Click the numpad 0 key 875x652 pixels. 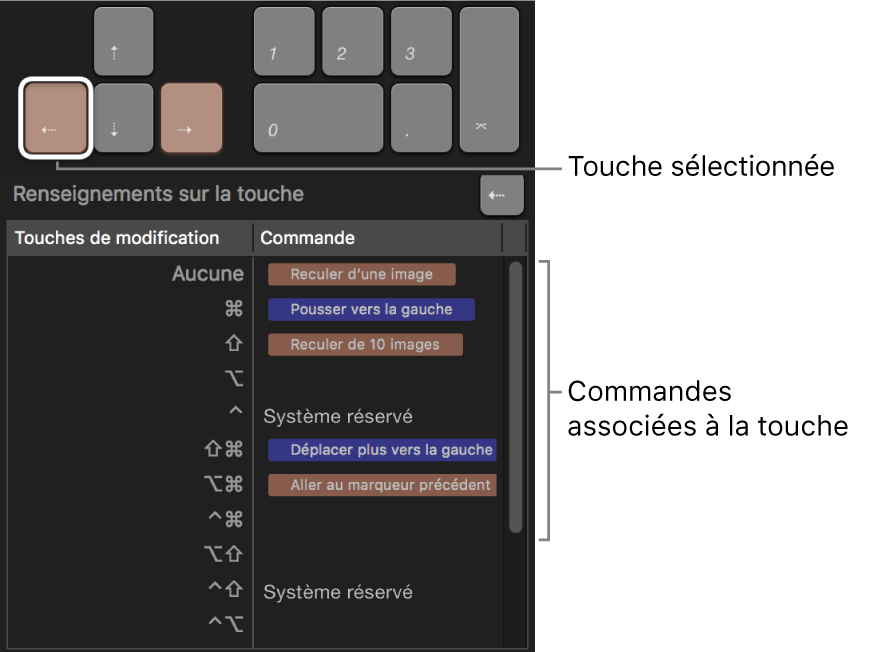coord(318,118)
